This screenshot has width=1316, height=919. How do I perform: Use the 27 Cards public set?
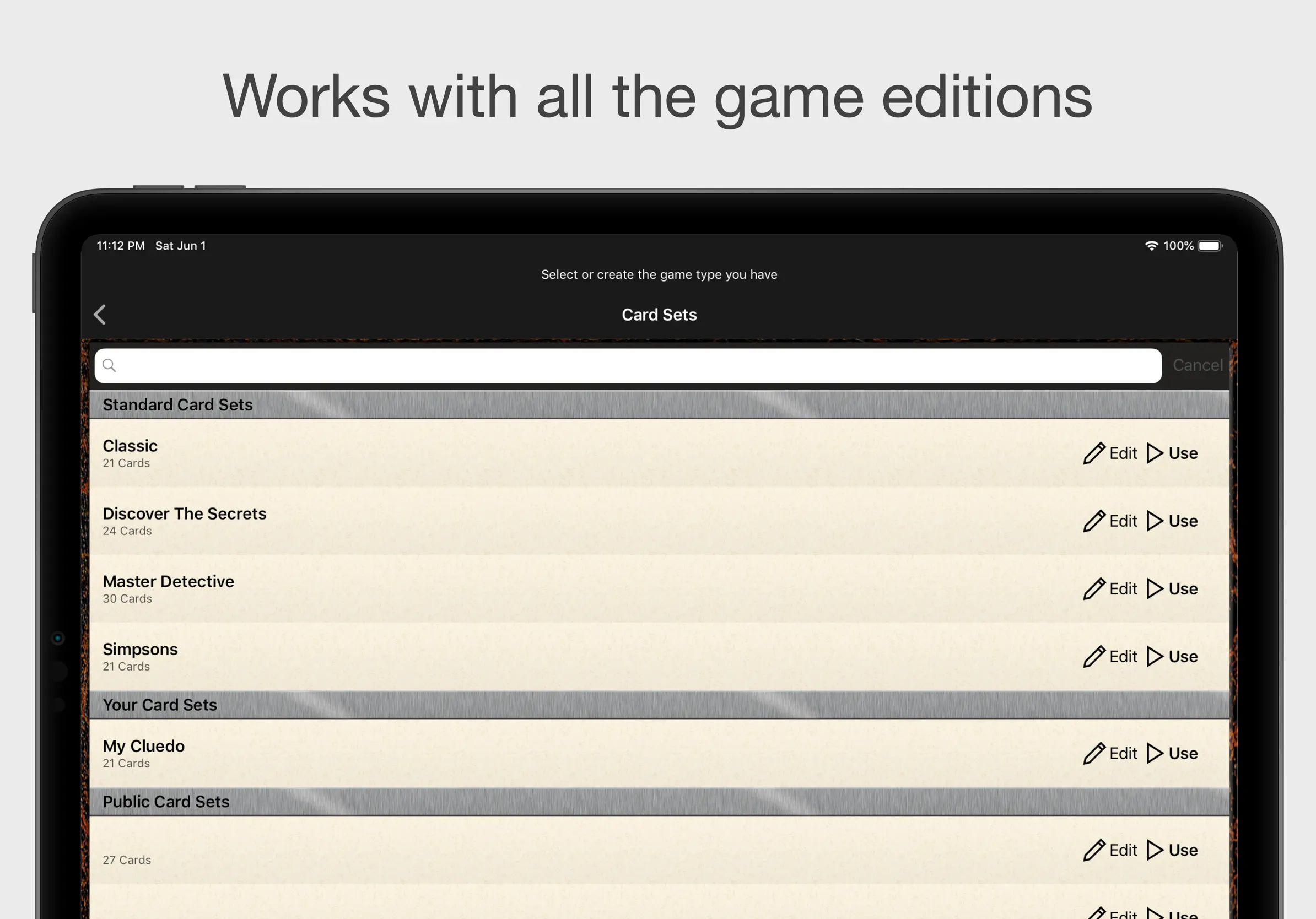[x=1173, y=850]
